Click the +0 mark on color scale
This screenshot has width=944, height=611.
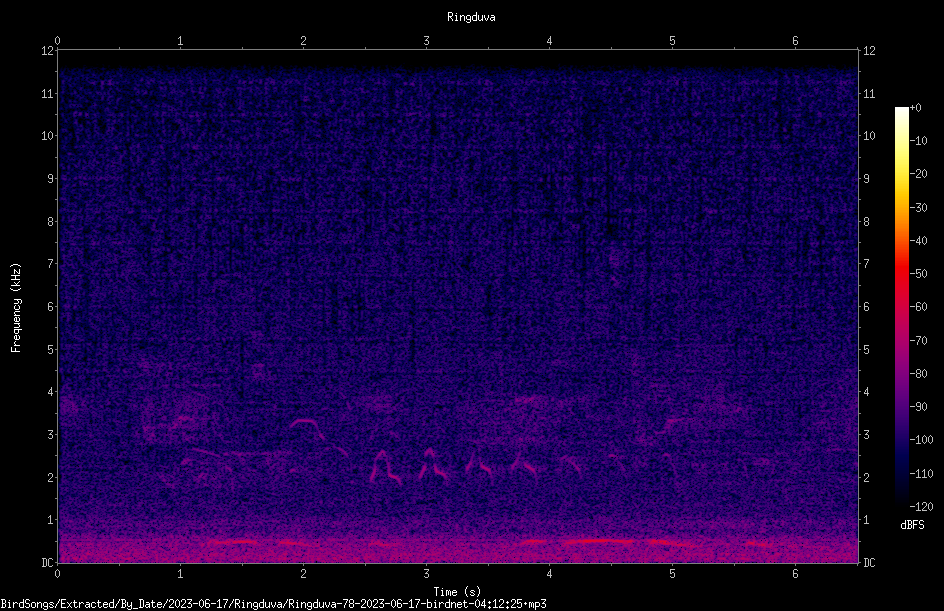coord(915,108)
